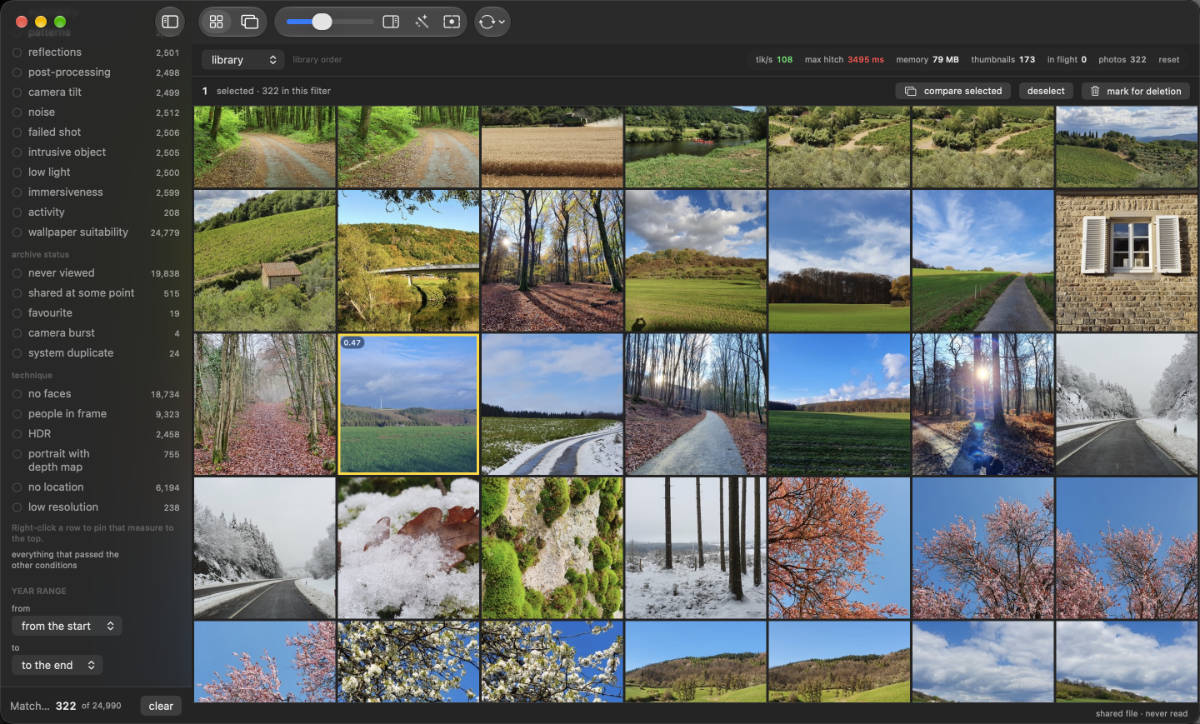The height and width of the screenshot is (724, 1200).
Task: Select portrait with depth map filter
Action: click(x=95, y=460)
